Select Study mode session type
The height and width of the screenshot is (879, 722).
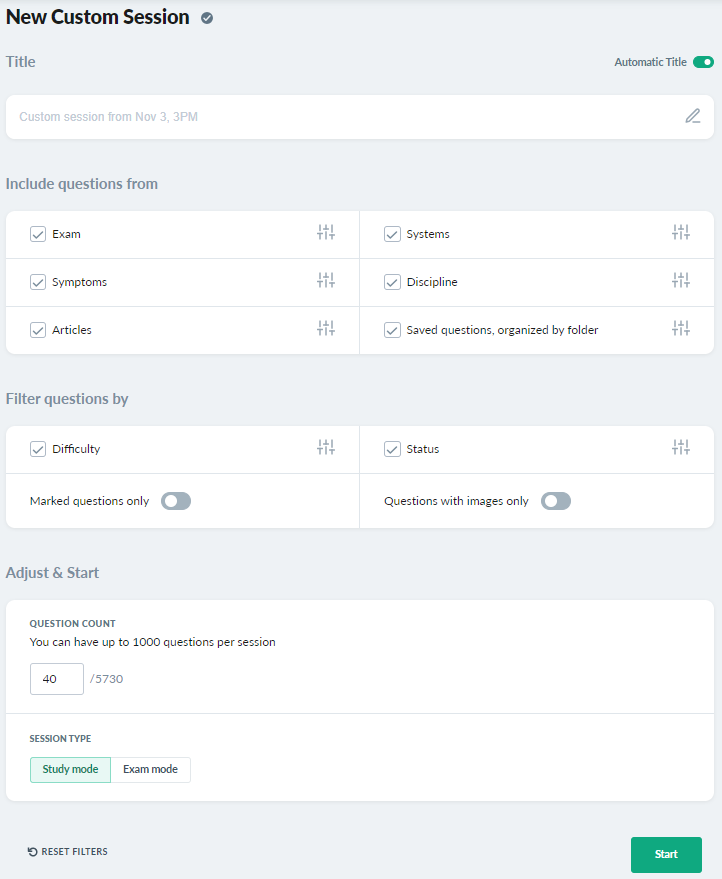click(x=70, y=770)
